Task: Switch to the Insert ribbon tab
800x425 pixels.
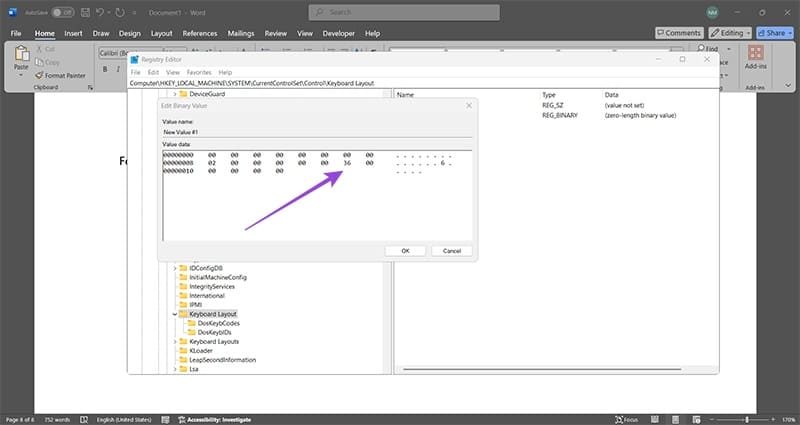Action: point(73,33)
